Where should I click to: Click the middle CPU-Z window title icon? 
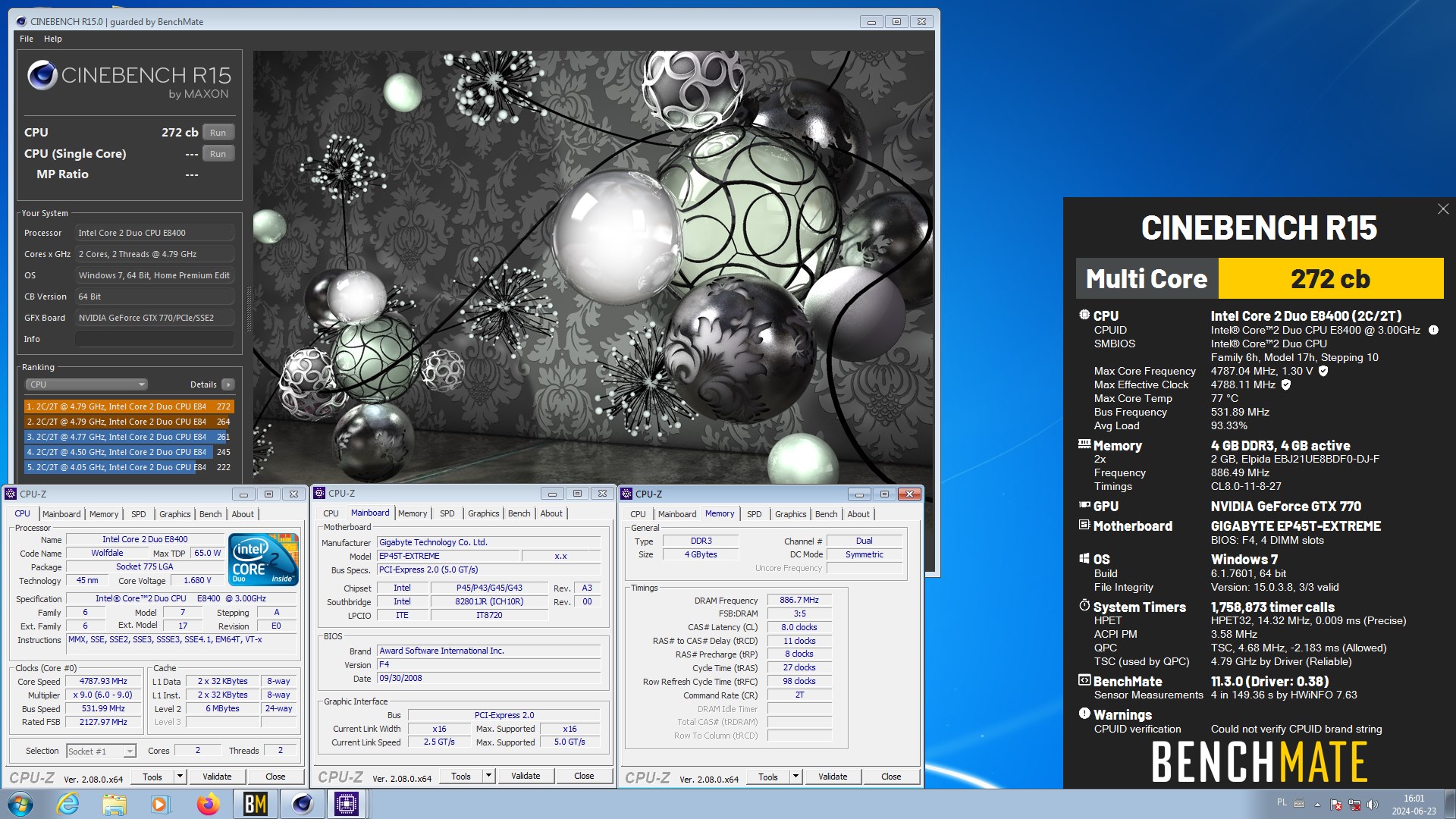coord(319,493)
